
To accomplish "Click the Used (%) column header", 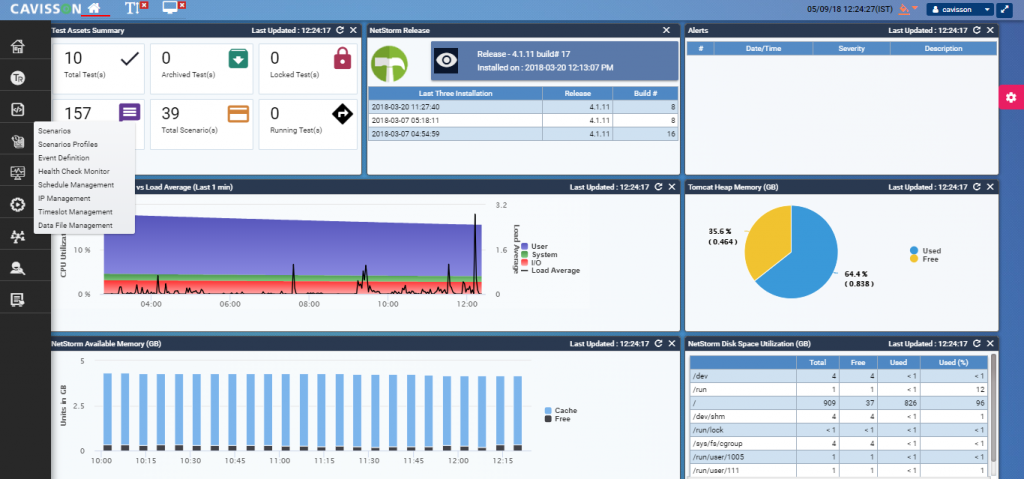I will click(954, 362).
